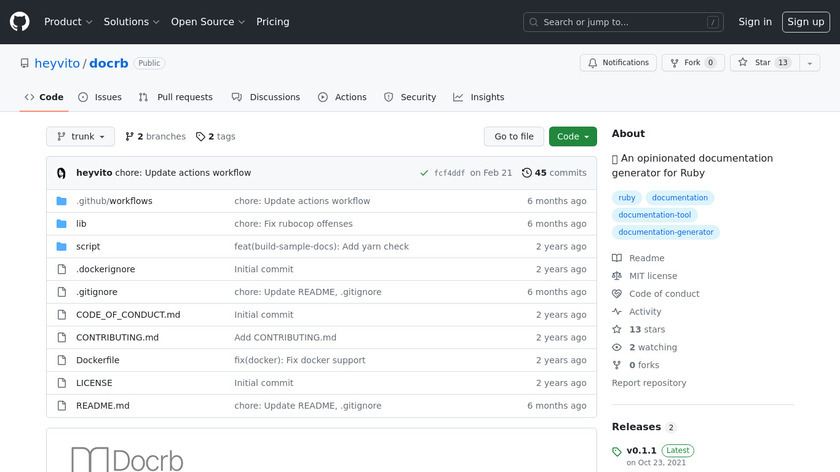
Task: Click the documentation topic tag
Action: (x=680, y=198)
